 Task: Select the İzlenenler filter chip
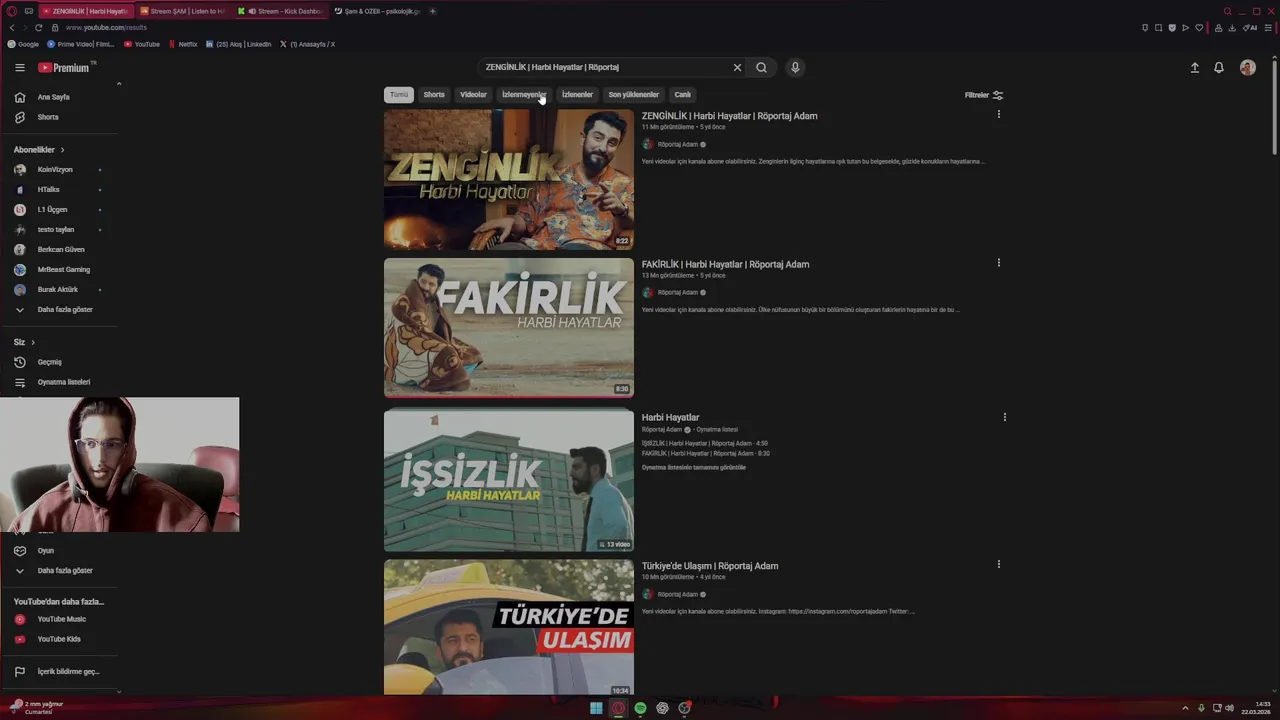(577, 95)
